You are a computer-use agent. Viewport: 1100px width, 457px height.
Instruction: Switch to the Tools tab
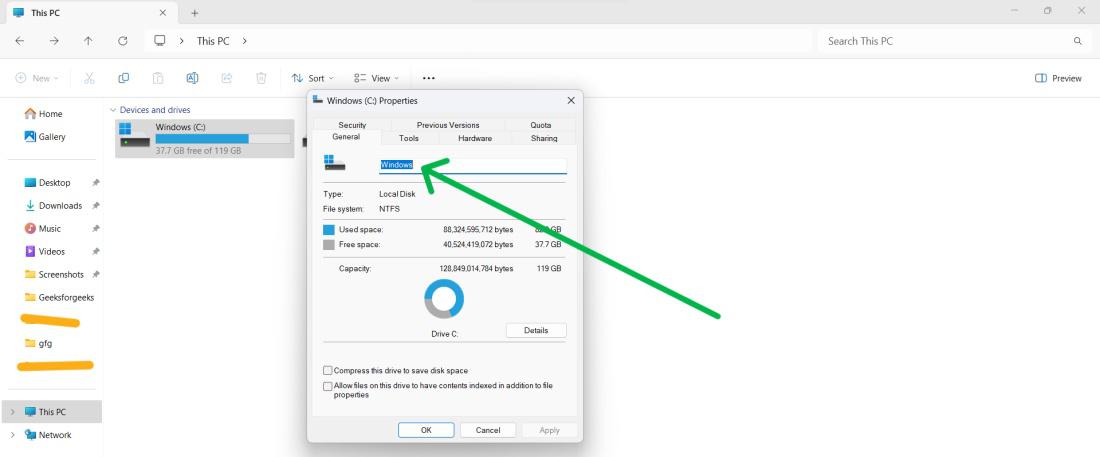tap(409, 138)
